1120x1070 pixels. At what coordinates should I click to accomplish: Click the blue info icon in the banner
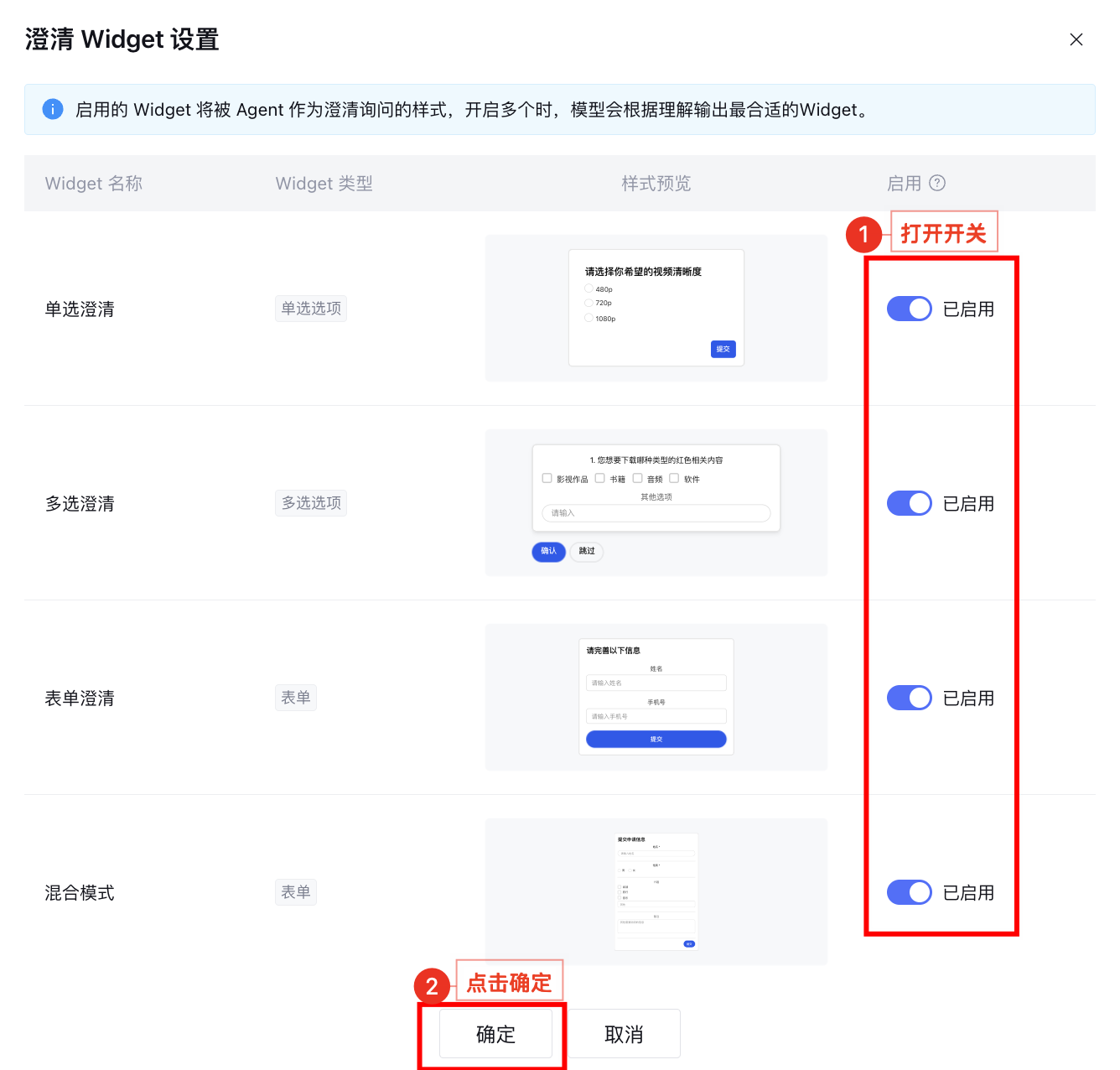pyautogui.click(x=53, y=109)
